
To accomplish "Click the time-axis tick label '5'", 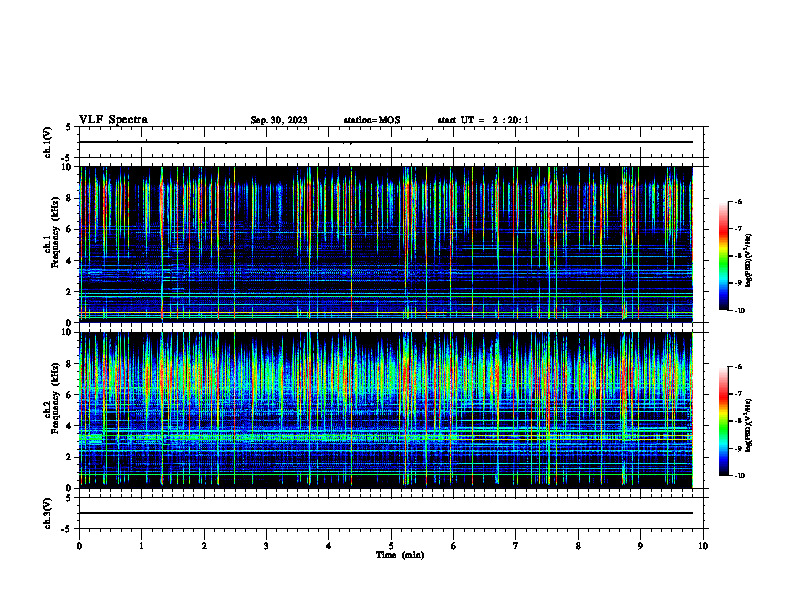I will point(391,546).
